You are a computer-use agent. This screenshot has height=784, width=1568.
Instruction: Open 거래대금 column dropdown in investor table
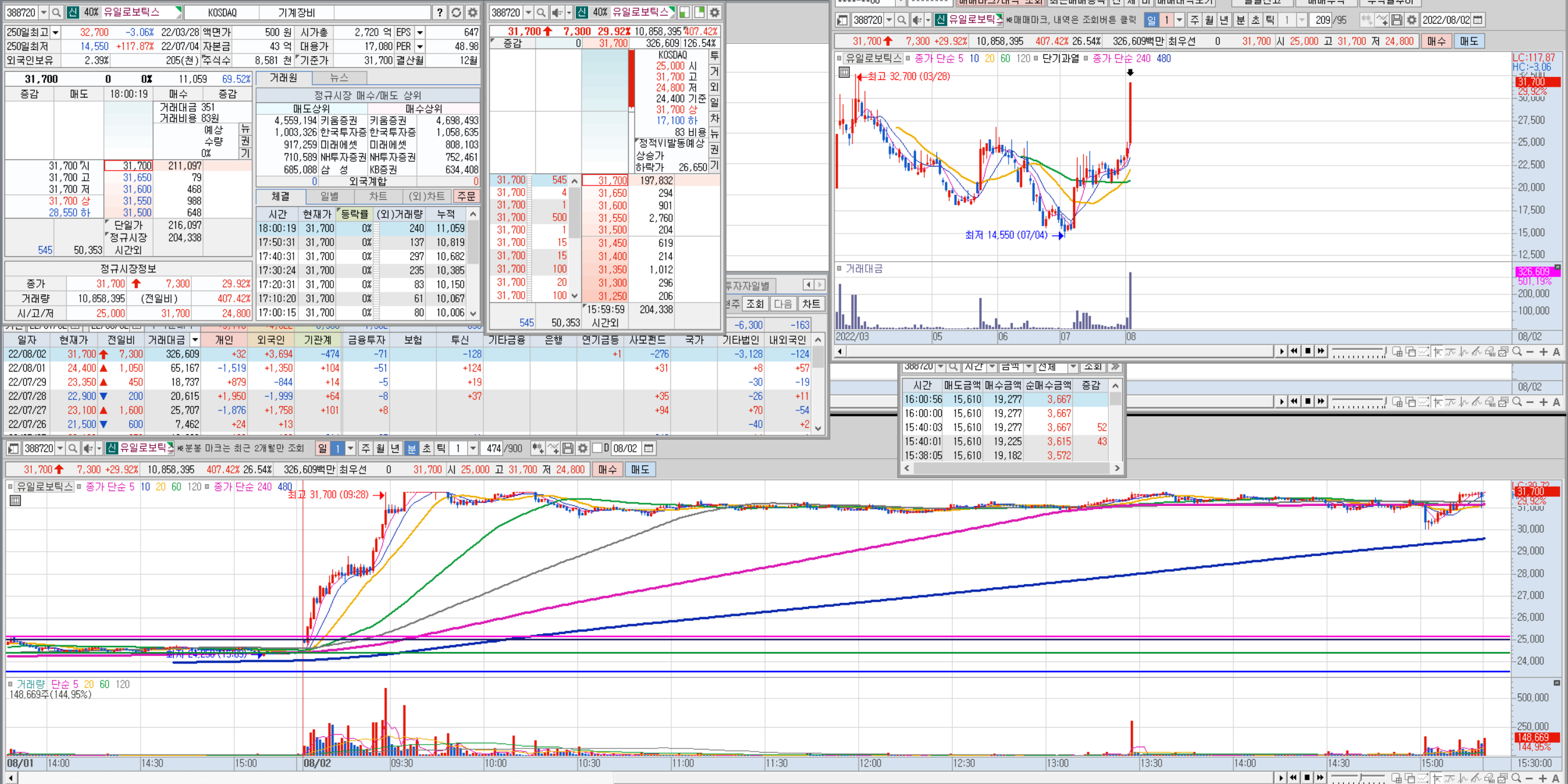pyautogui.click(x=195, y=340)
